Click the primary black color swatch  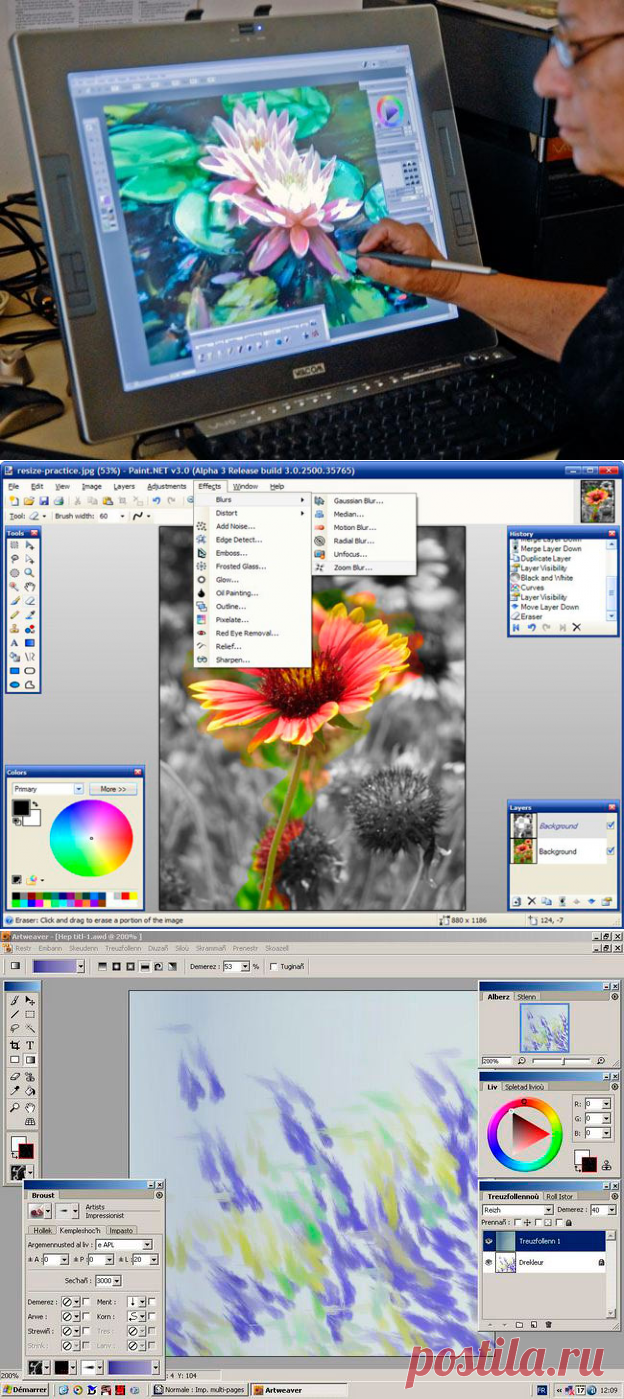tap(20, 806)
